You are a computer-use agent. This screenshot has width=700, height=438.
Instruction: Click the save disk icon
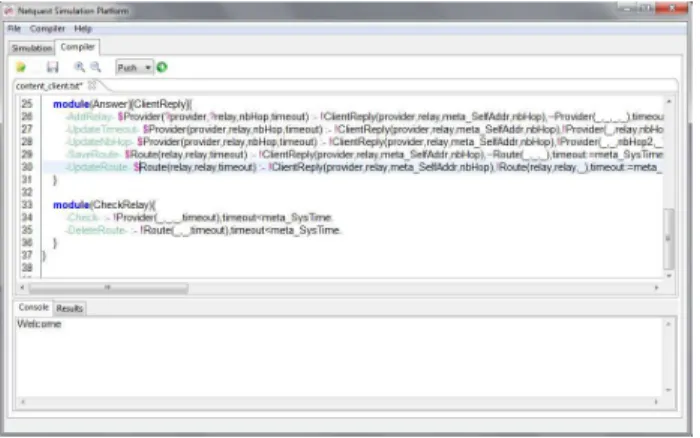53,67
